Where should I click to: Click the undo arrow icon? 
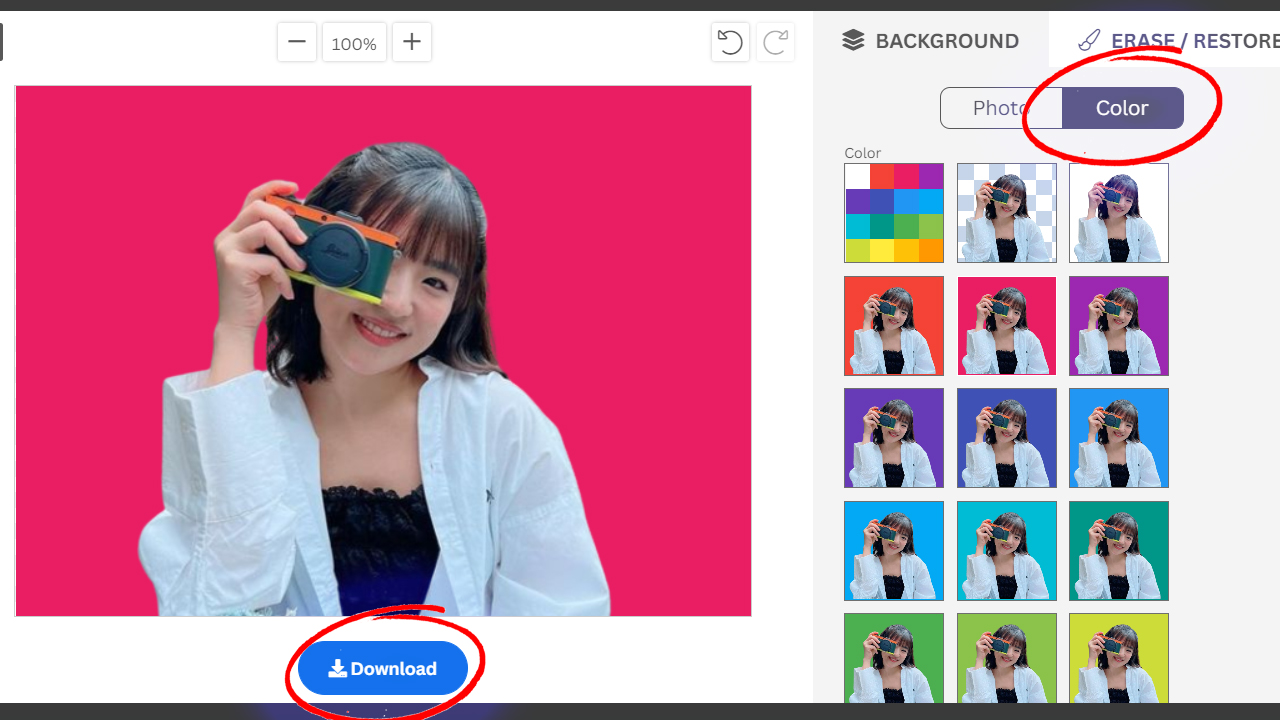pos(730,43)
